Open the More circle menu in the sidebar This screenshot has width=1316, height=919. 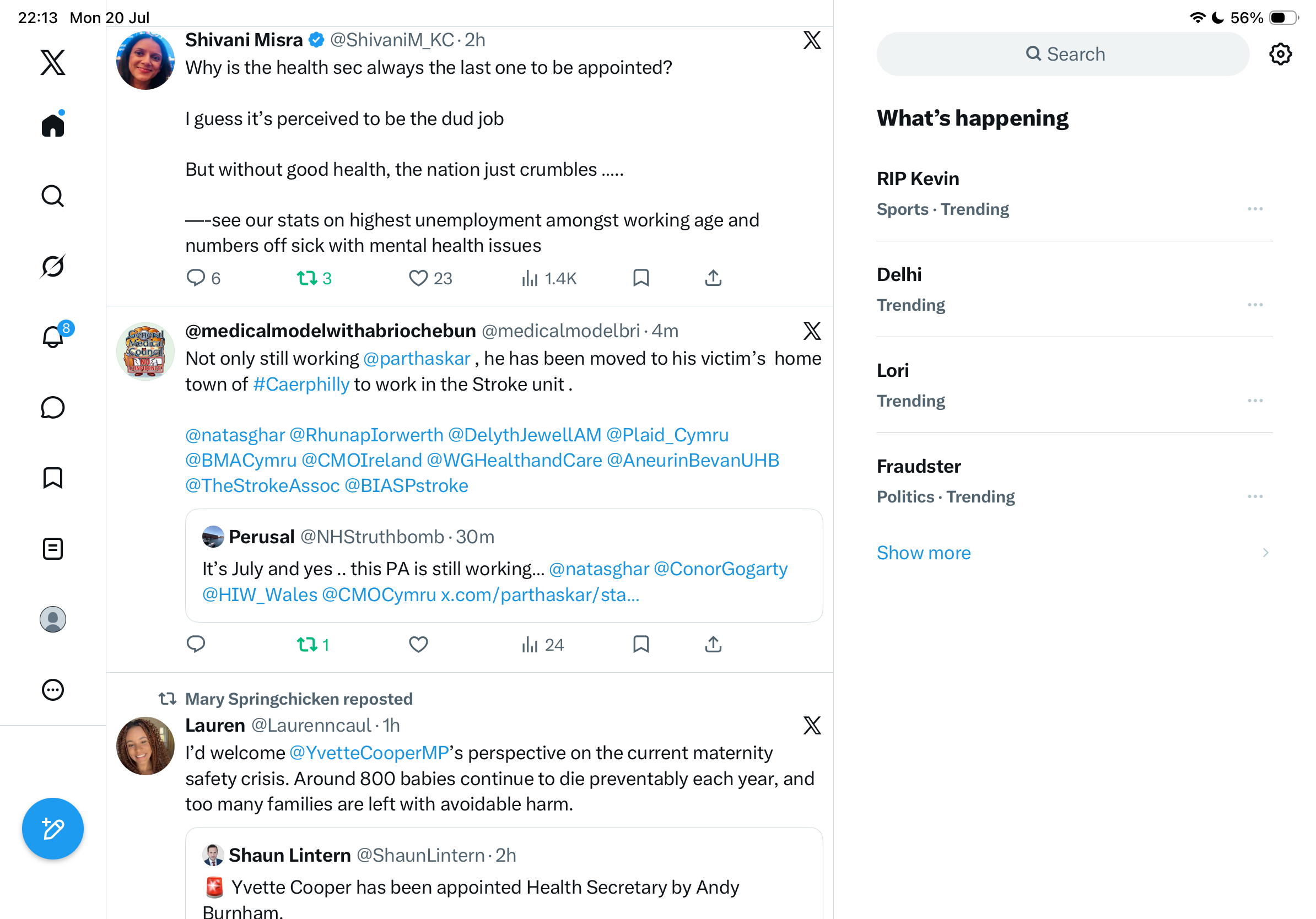pos(53,690)
